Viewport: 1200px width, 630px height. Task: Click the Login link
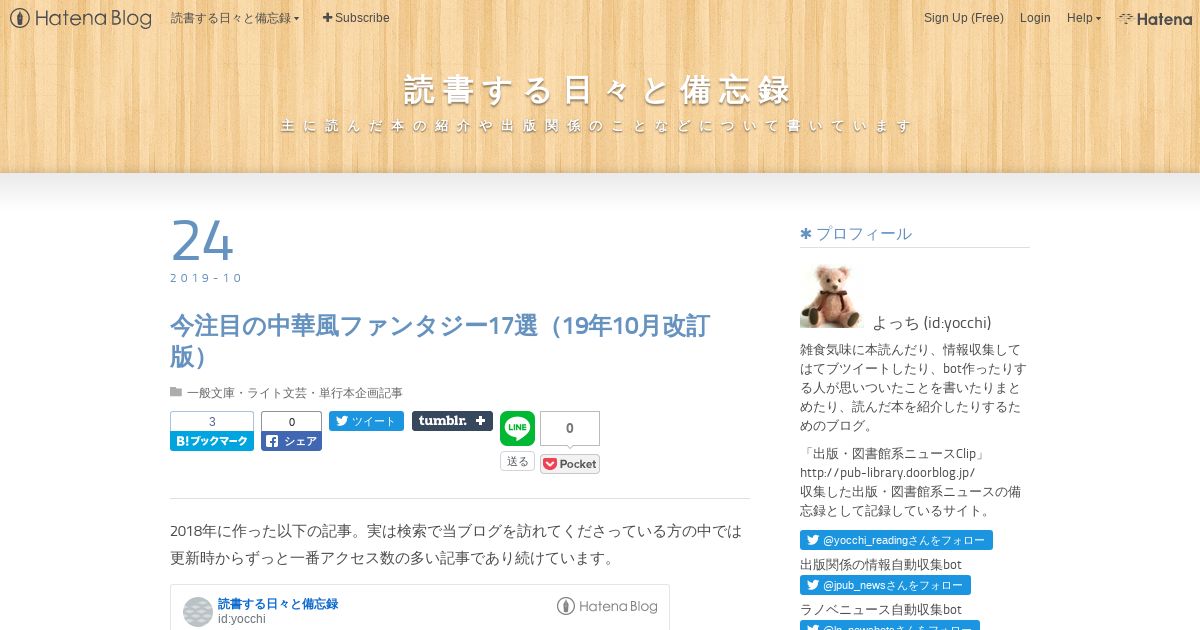point(1035,18)
